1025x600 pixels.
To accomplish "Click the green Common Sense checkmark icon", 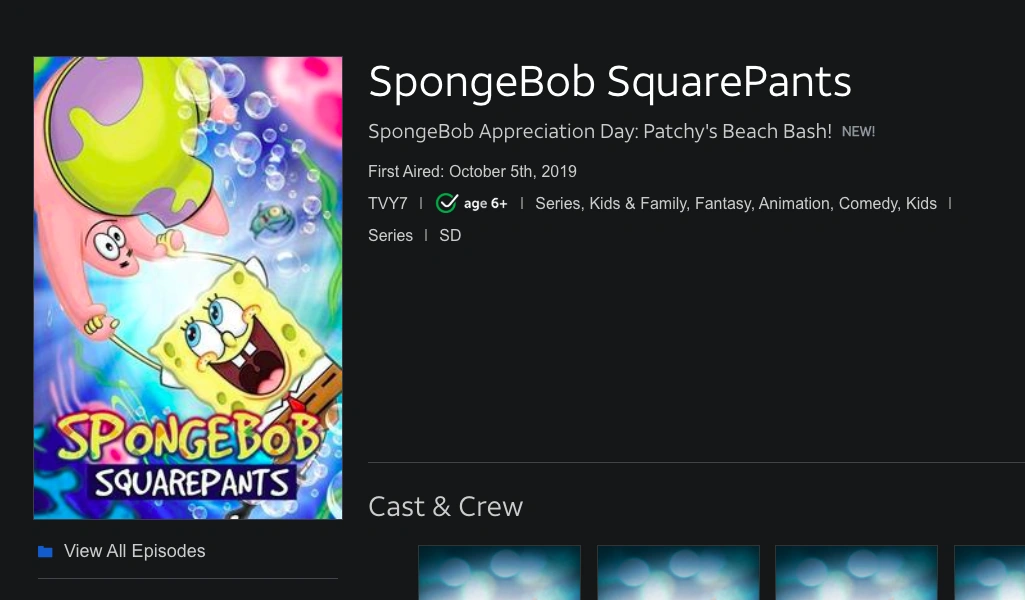I will point(447,203).
